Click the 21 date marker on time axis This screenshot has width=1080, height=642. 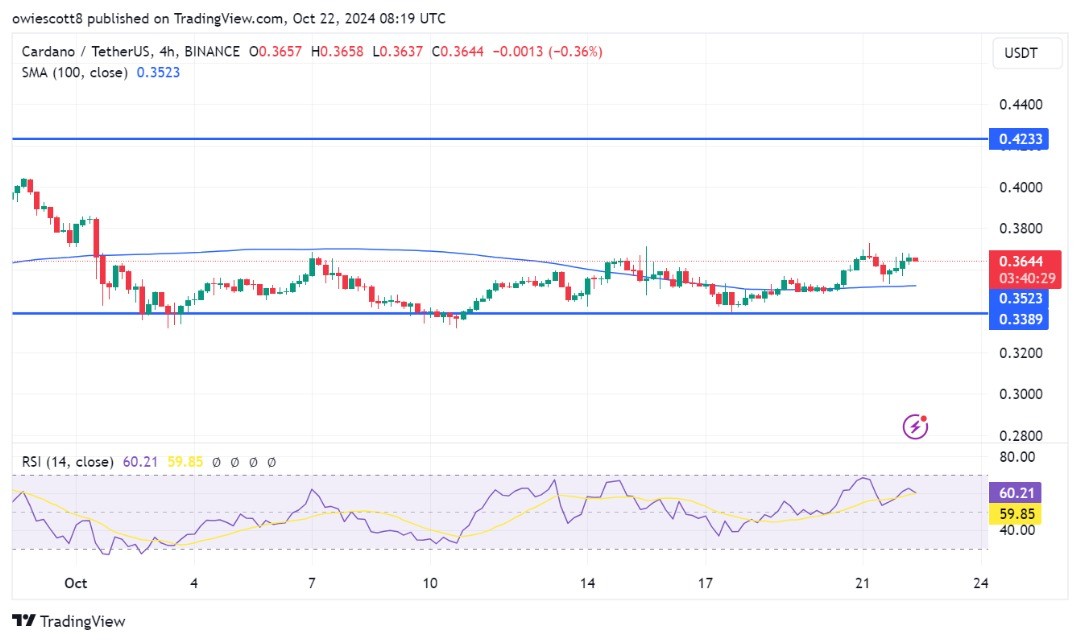862,583
